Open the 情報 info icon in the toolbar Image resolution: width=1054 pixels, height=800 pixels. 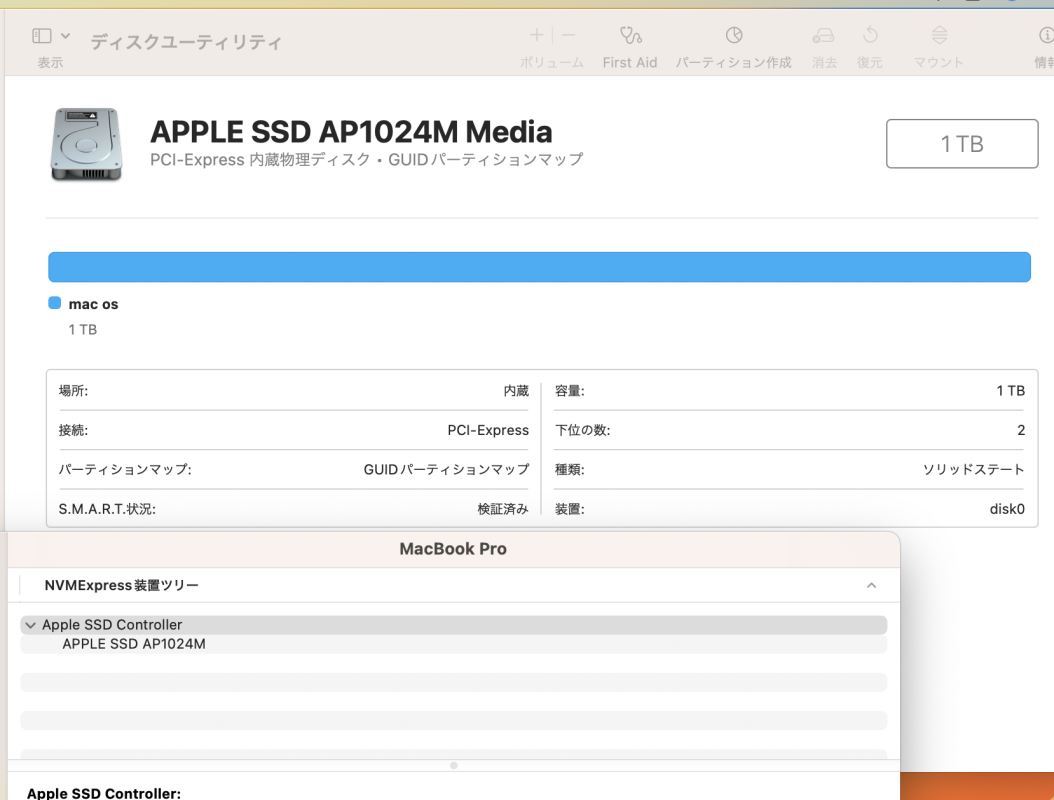tap(1046, 36)
